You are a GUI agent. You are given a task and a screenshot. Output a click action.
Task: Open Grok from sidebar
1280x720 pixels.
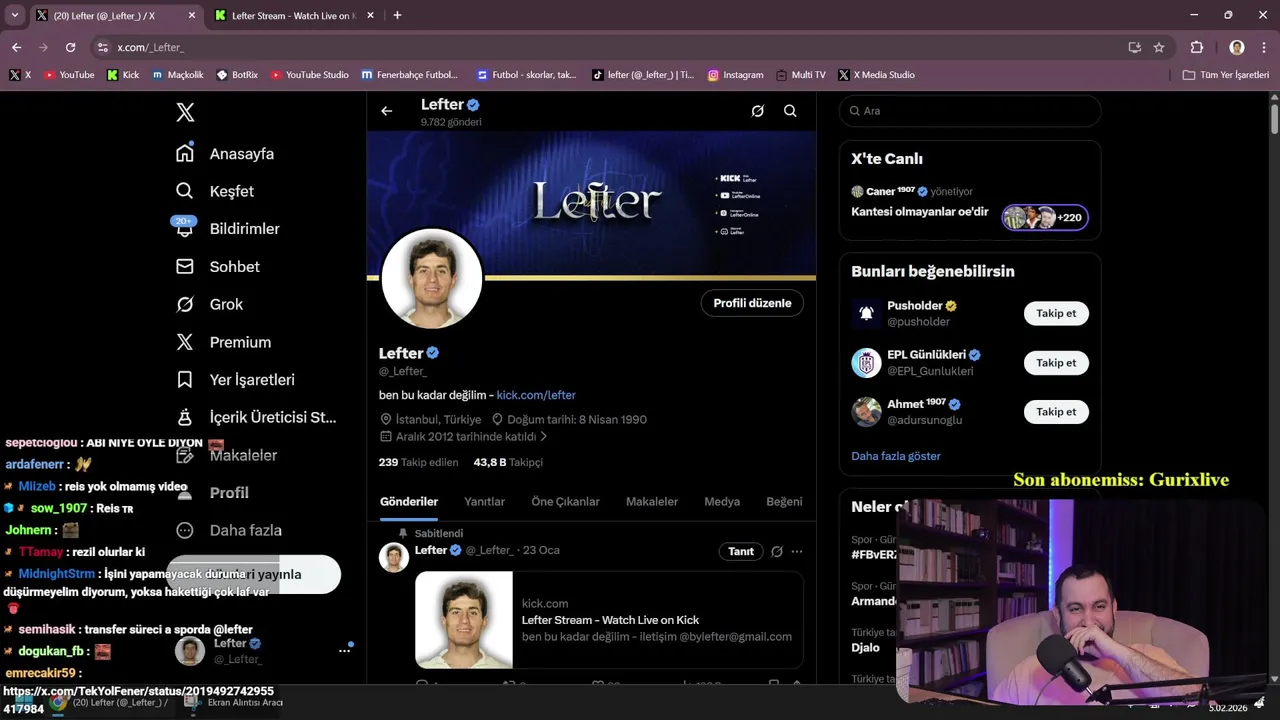[x=210, y=304]
